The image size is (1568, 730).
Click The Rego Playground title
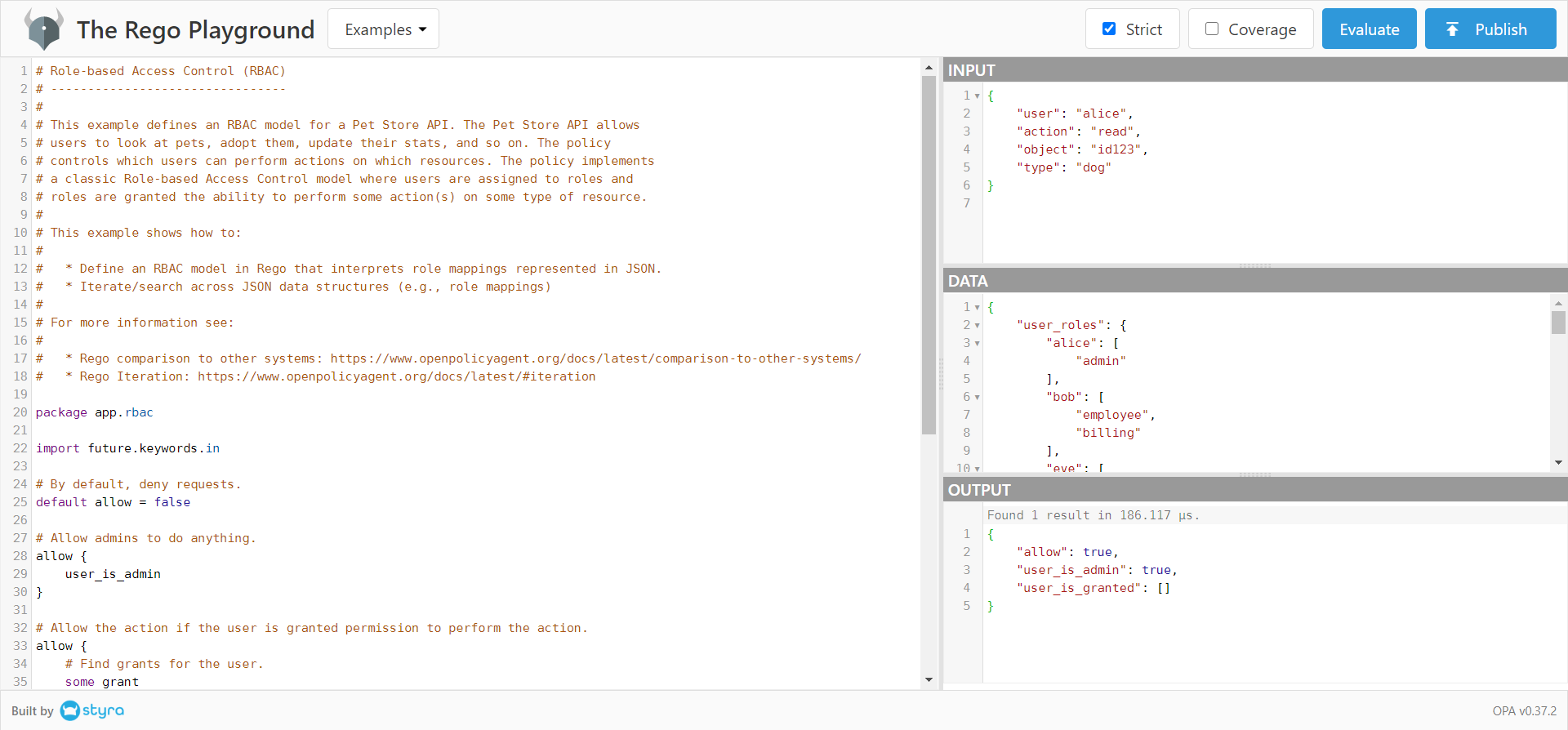195,30
